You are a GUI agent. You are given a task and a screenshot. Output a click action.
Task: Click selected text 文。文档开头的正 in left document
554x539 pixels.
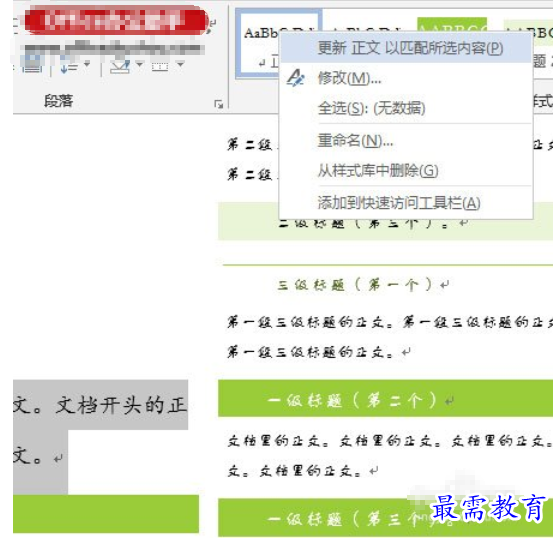(100, 405)
